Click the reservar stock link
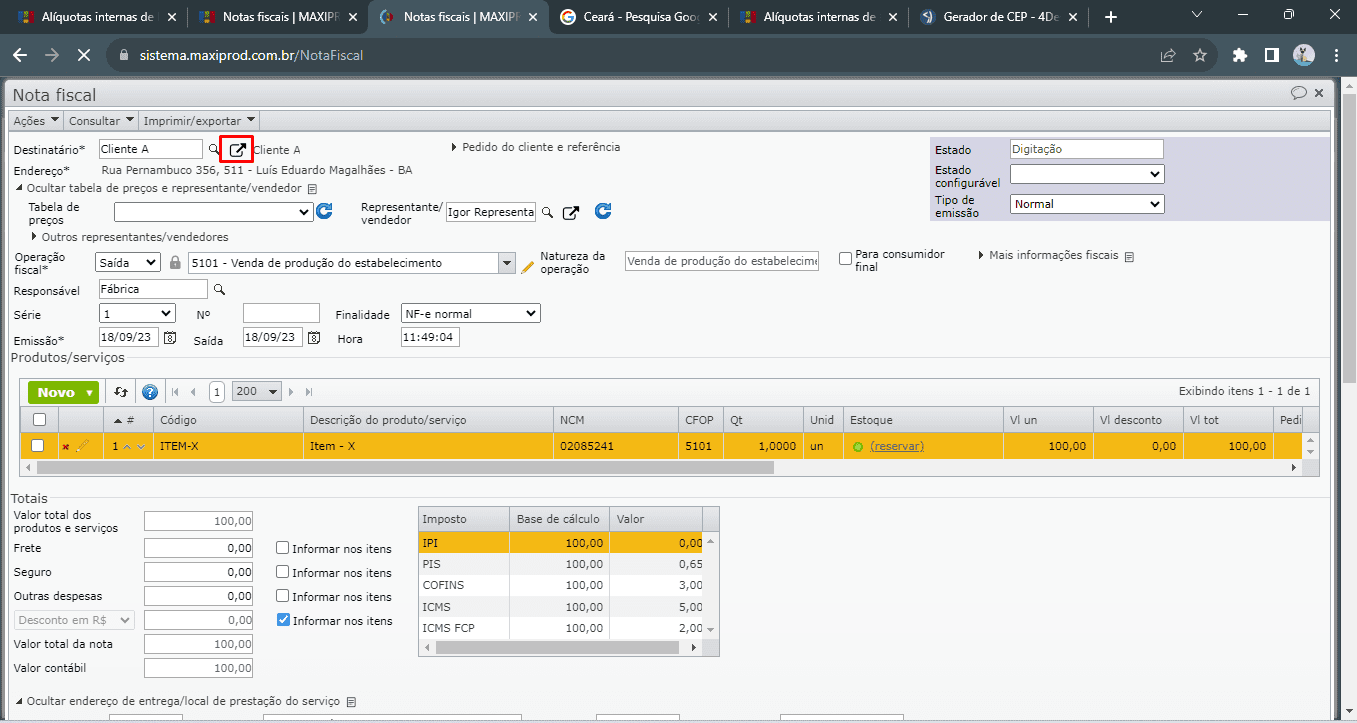1357x723 pixels. tap(897, 446)
